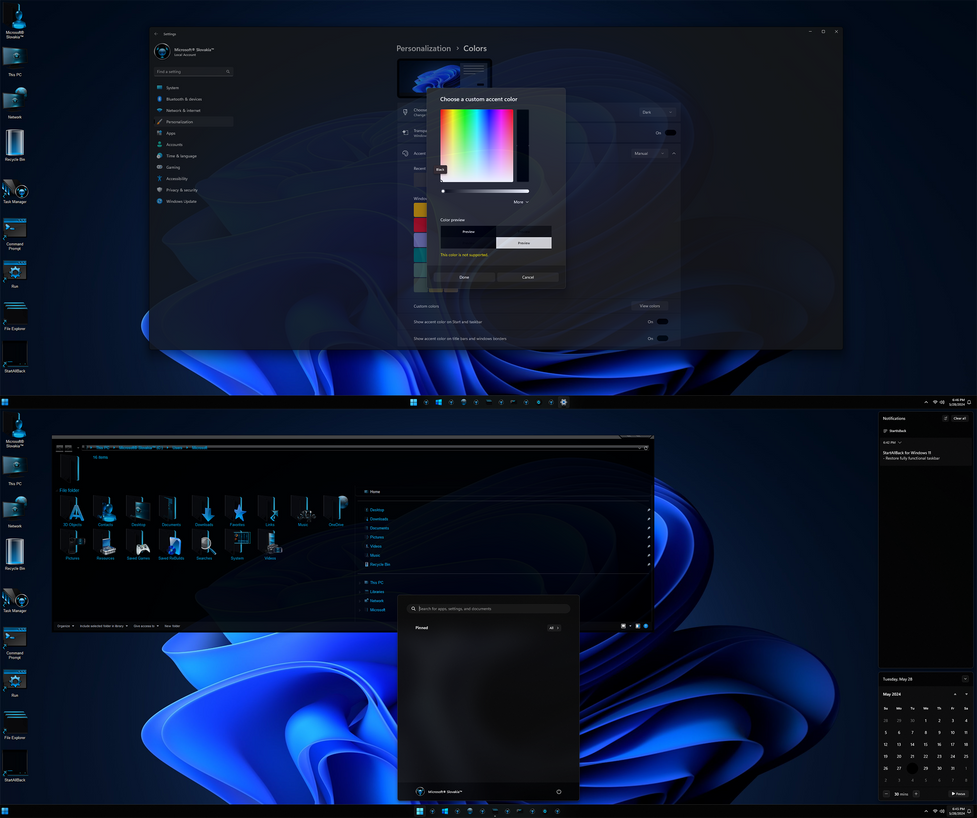Open the OneDrive folder in File Explorer
The image size is (977, 818).
338,510
